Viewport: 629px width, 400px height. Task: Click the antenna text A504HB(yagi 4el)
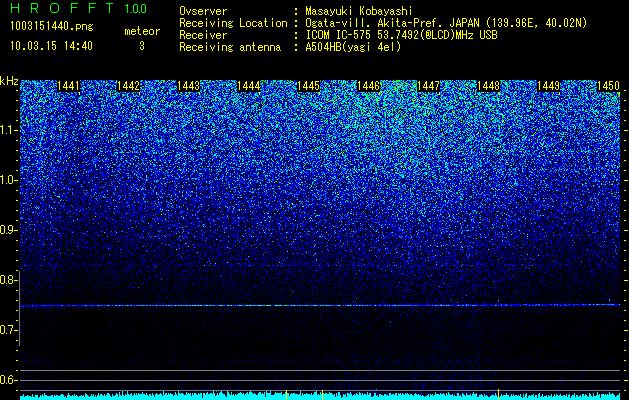point(353,47)
